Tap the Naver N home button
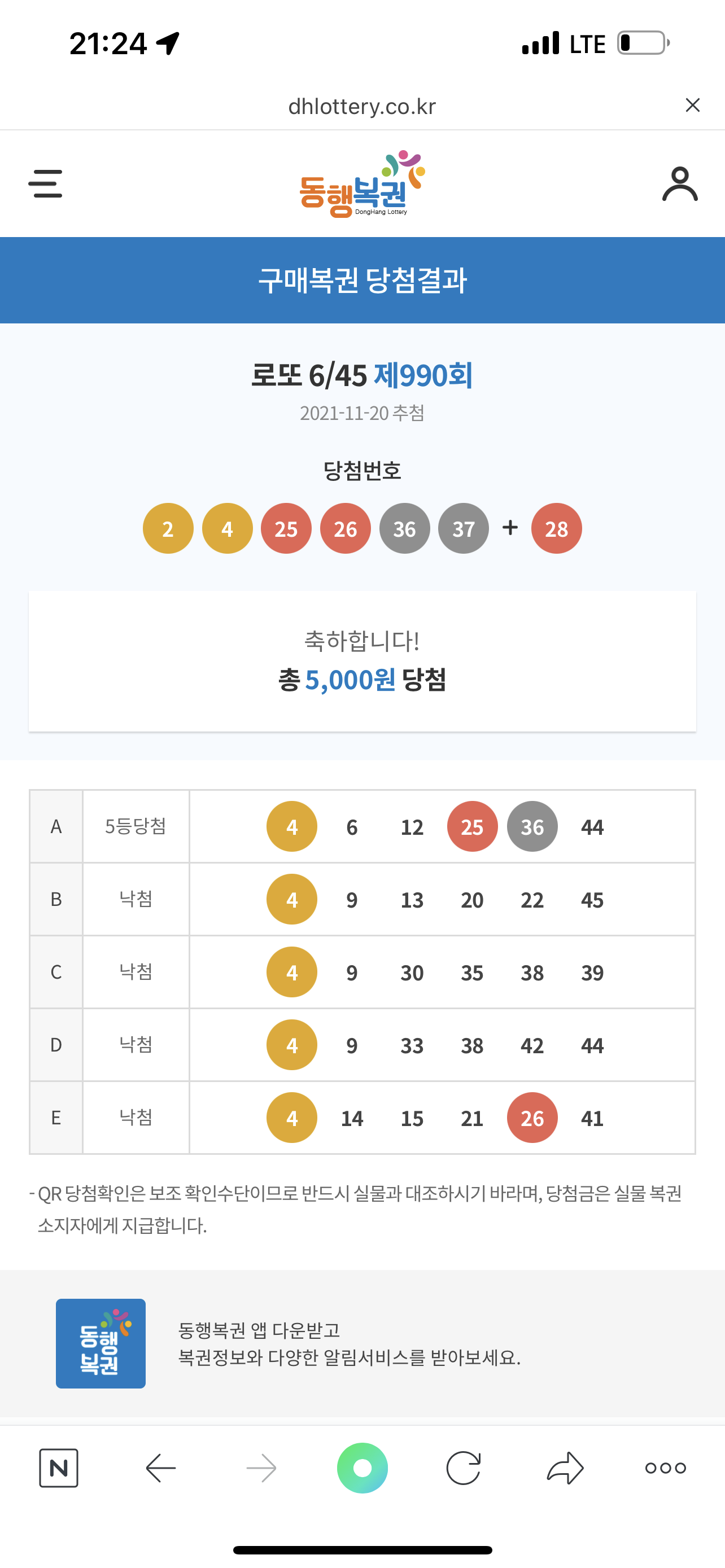725x1568 pixels. 58,1468
